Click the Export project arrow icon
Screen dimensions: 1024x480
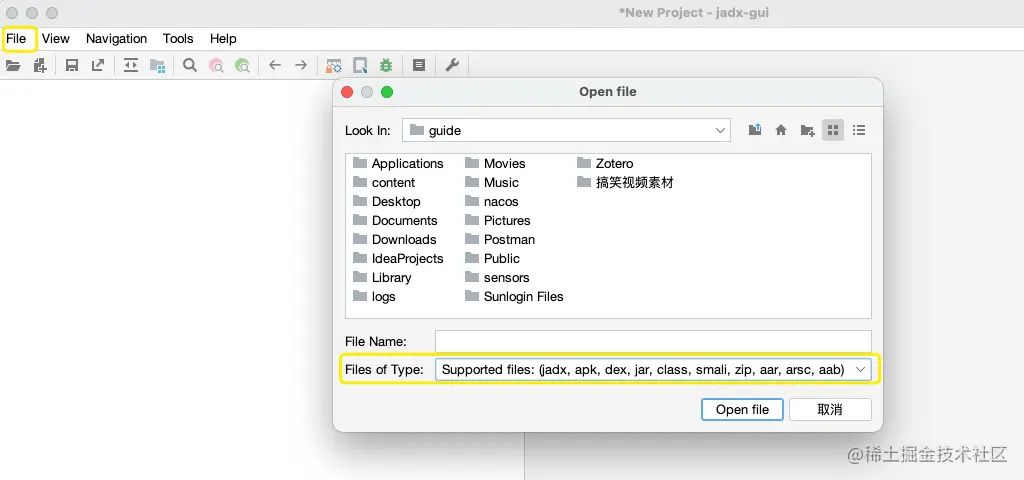97,65
